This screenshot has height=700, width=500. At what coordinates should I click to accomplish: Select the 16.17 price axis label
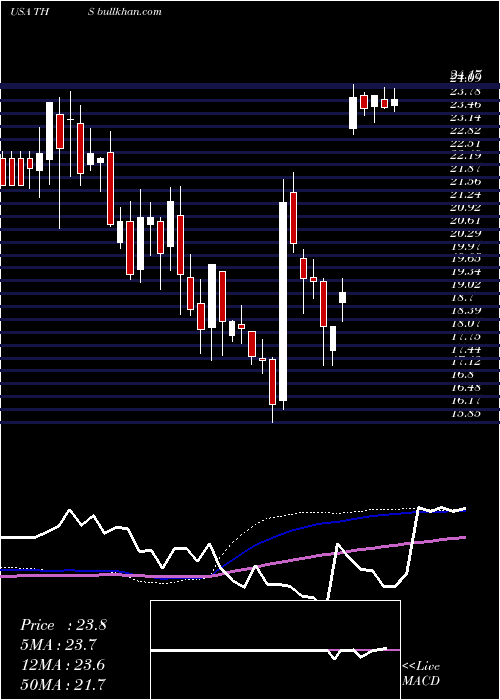coord(465,400)
